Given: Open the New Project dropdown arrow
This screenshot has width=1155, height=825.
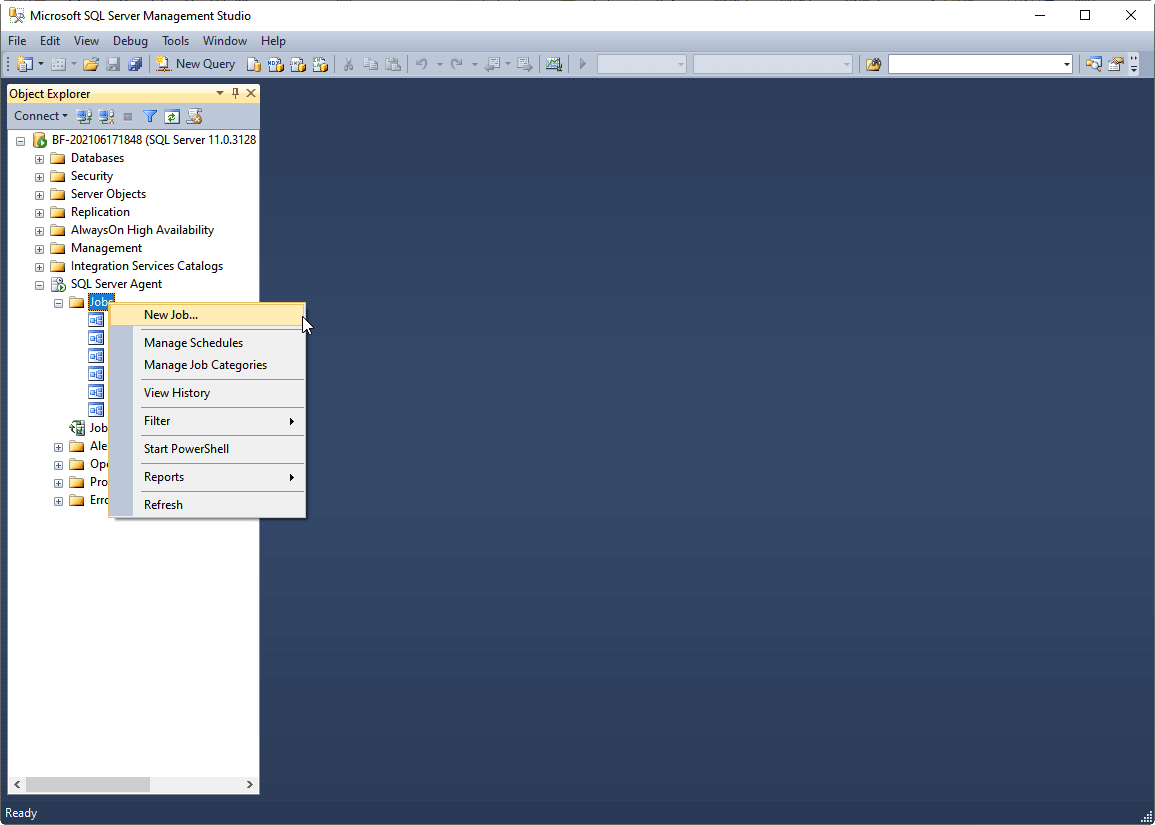Looking at the screenshot, I should tap(41, 64).
